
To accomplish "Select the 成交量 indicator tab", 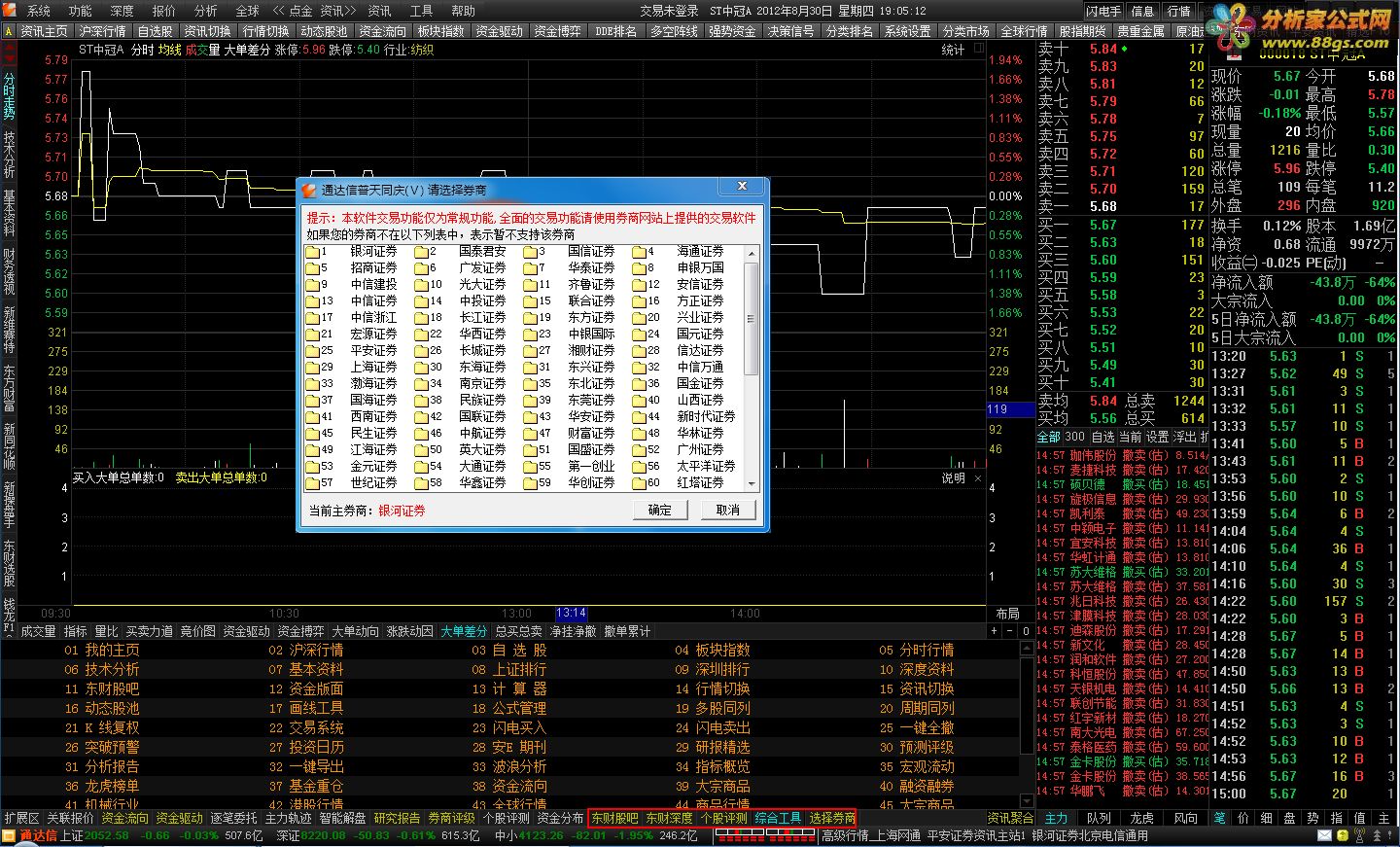I will point(38,631).
